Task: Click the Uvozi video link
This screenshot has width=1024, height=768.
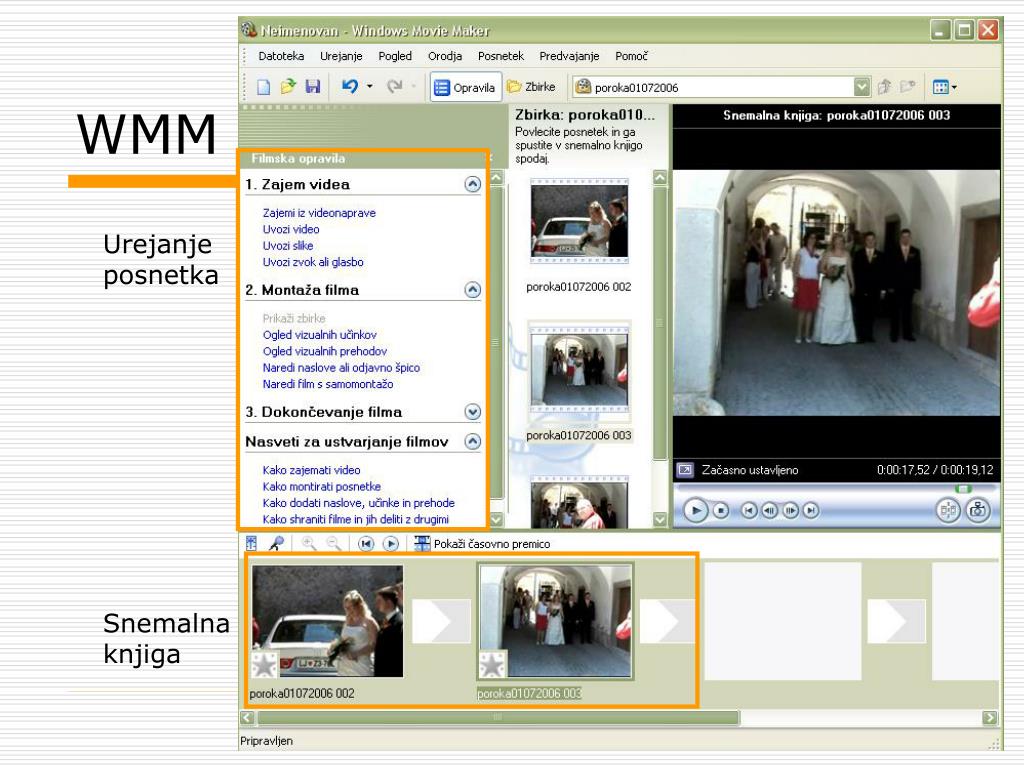Action: coord(291,229)
